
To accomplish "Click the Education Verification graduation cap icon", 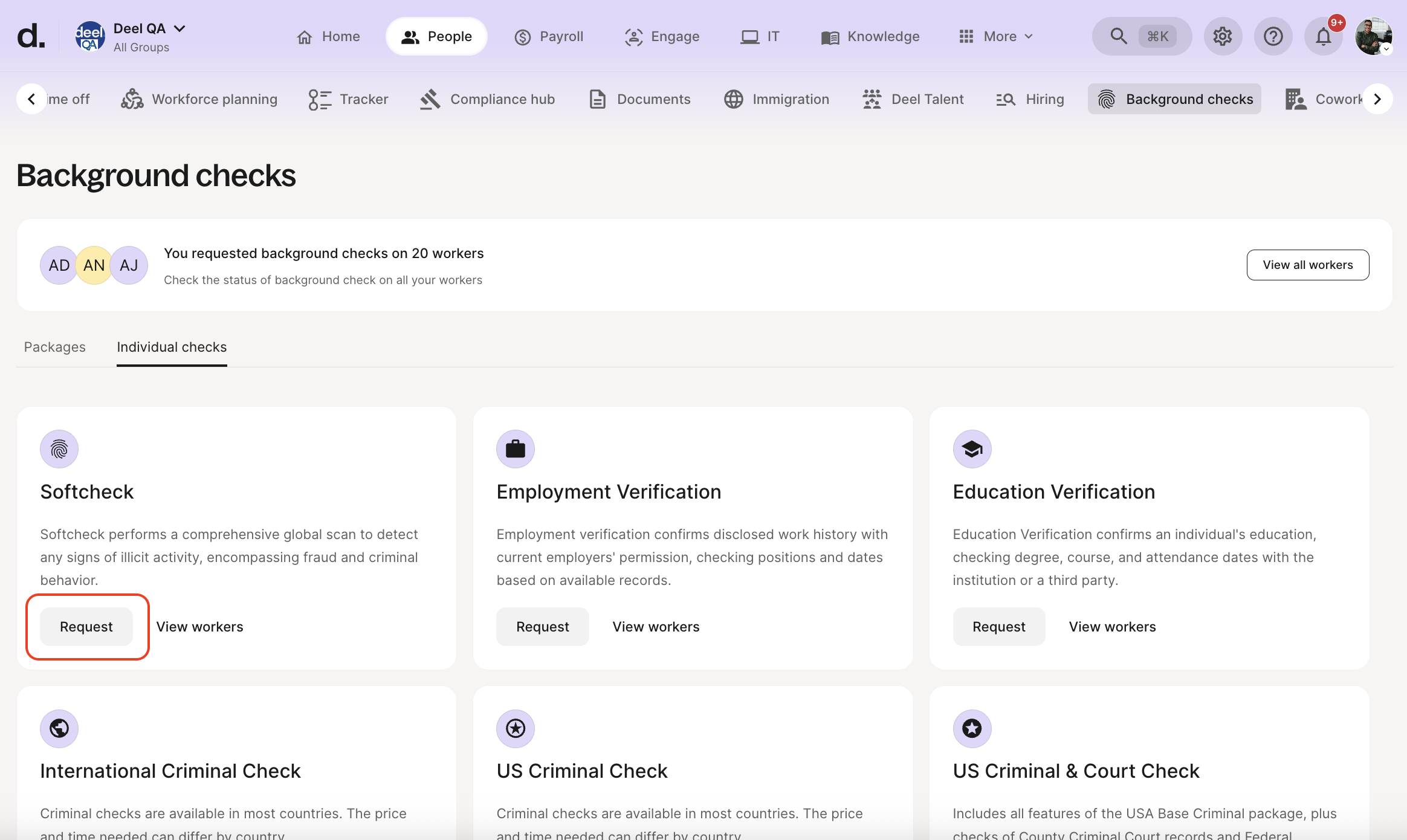I will [x=972, y=449].
